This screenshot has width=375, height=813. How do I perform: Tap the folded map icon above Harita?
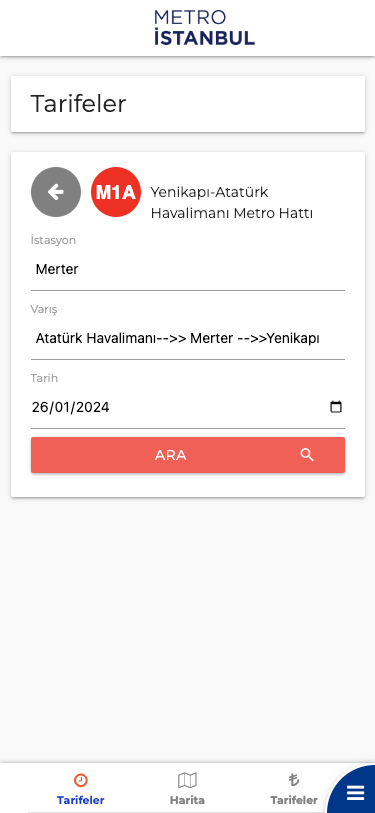(187, 780)
